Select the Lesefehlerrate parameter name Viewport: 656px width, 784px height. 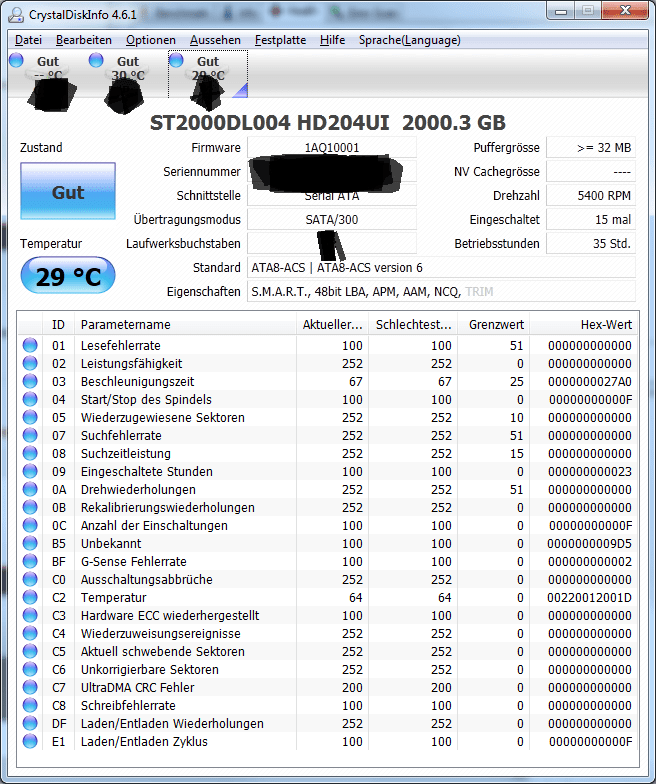[x=120, y=346]
